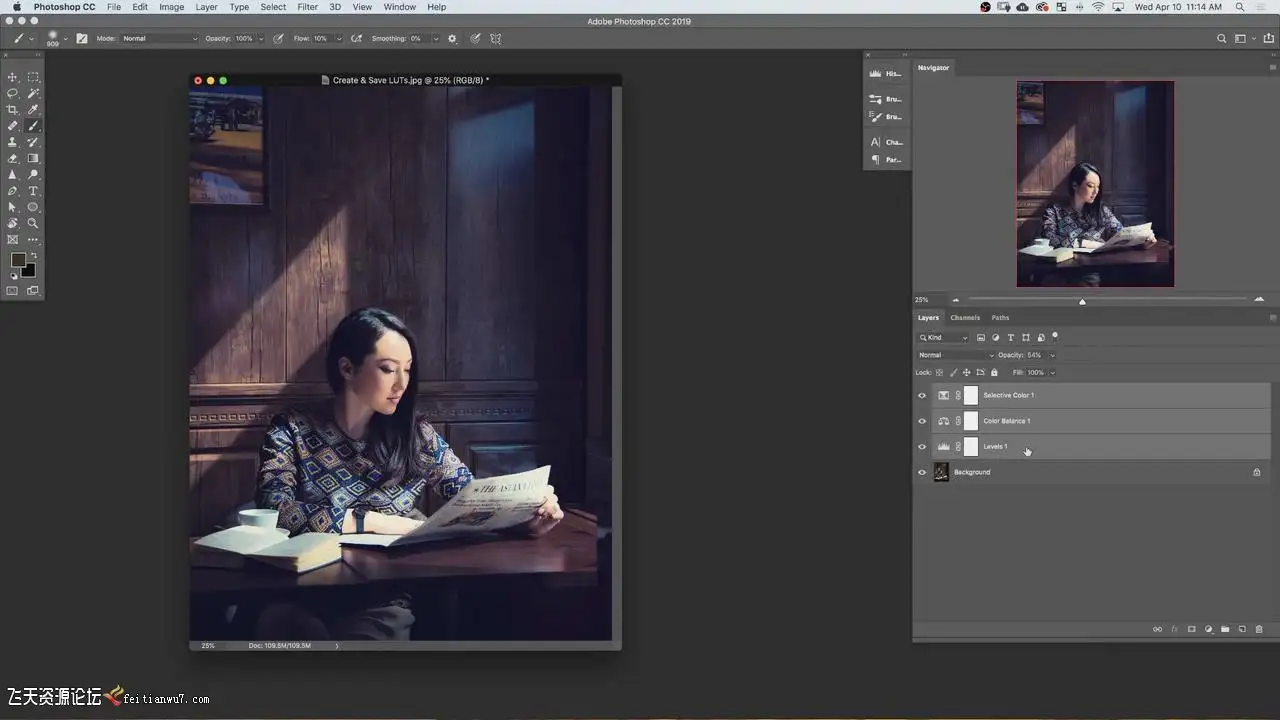Select the Crop tool
The height and width of the screenshot is (720, 1280).
(13, 110)
